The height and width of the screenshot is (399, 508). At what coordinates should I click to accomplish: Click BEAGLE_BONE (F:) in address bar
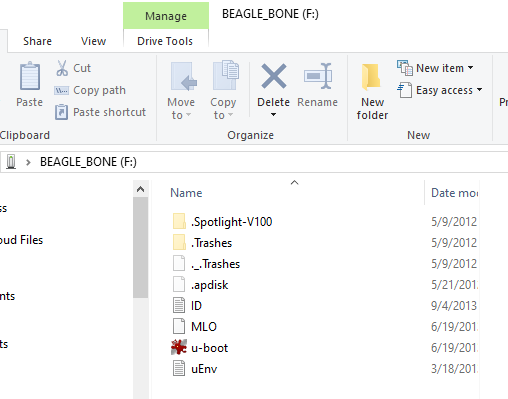tap(88, 162)
